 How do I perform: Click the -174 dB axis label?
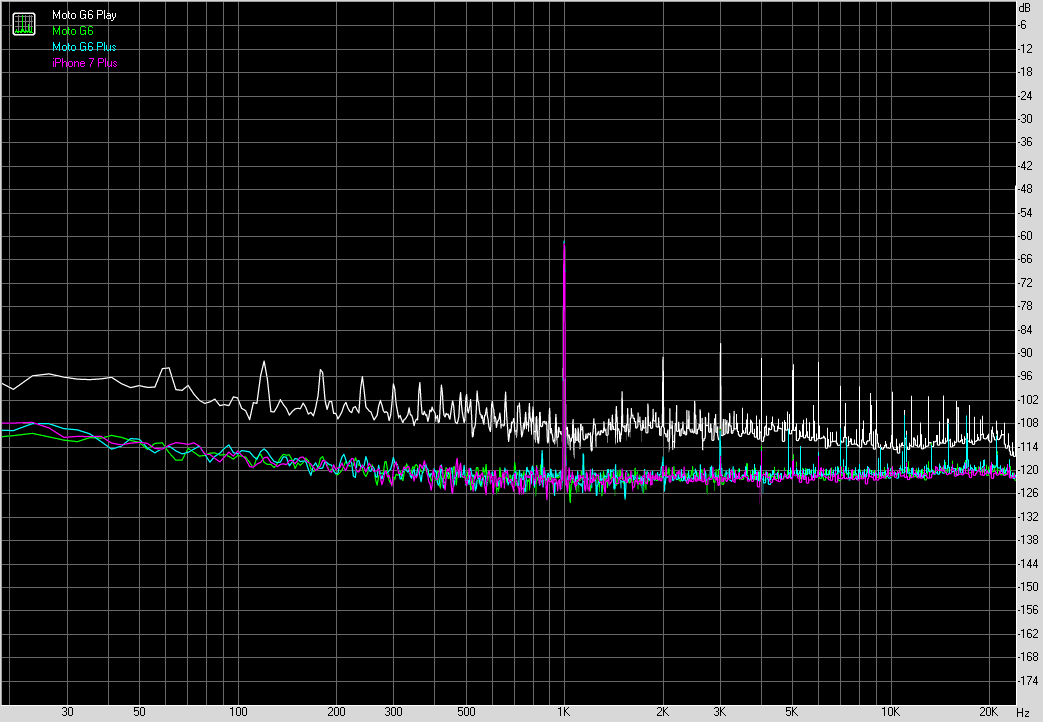point(1024,680)
